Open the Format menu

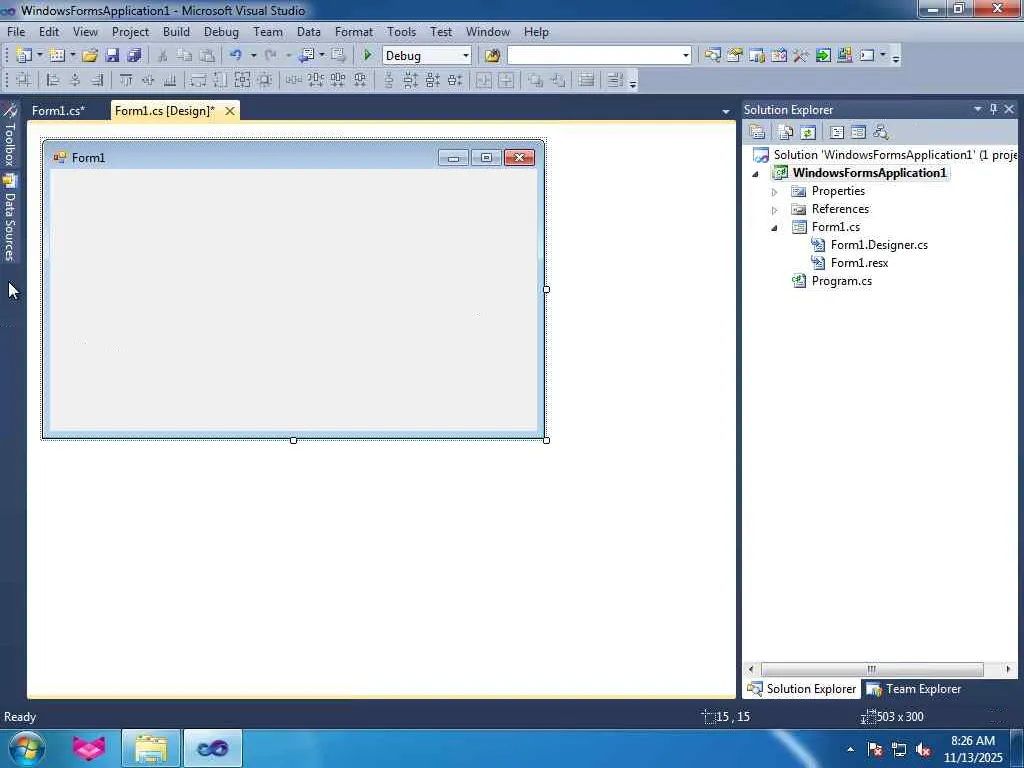pyautogui.click(x=354, y=31)
